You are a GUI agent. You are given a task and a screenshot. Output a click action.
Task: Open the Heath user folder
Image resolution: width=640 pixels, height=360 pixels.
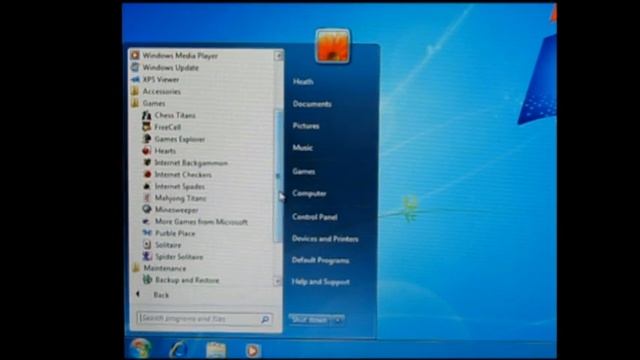tap(303, 82)
